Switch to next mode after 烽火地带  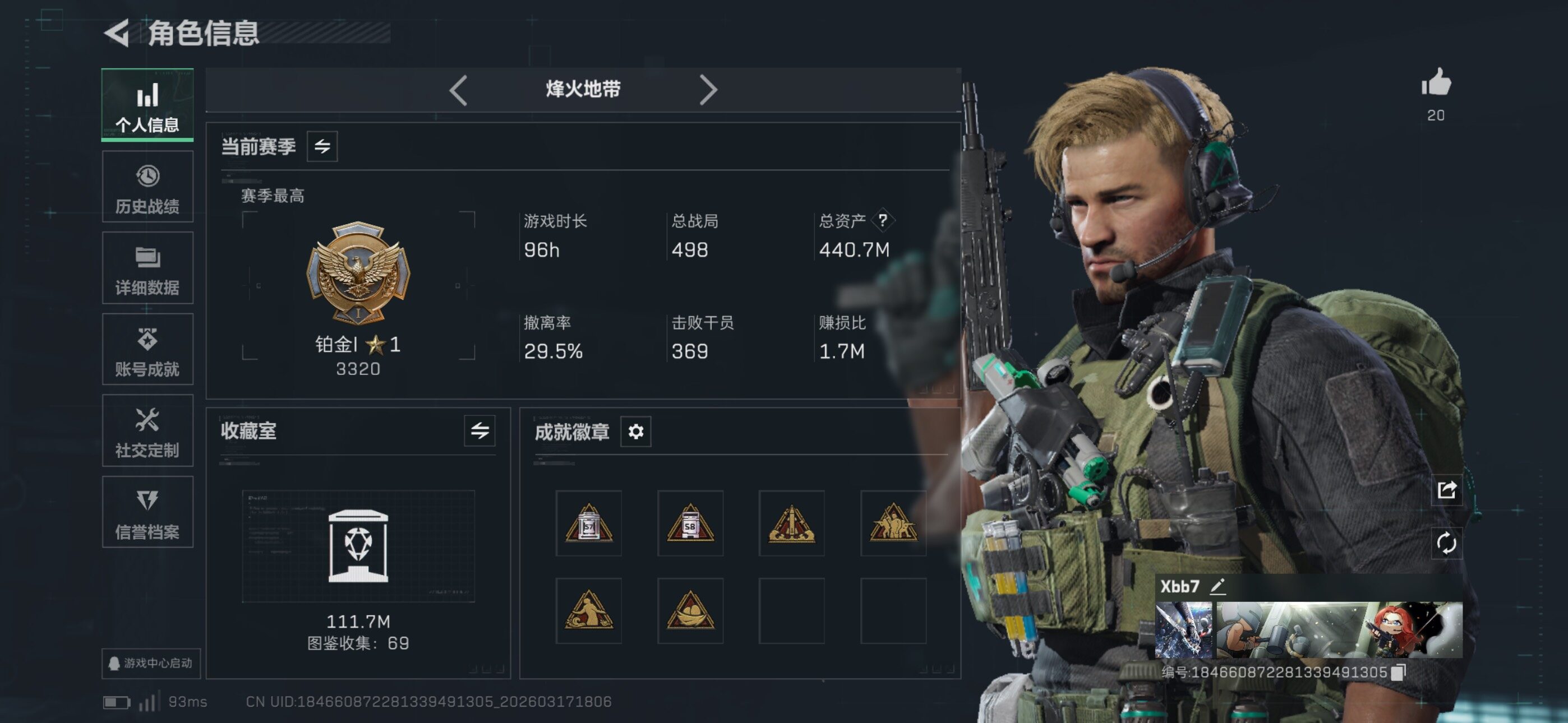tap(708, 90)
